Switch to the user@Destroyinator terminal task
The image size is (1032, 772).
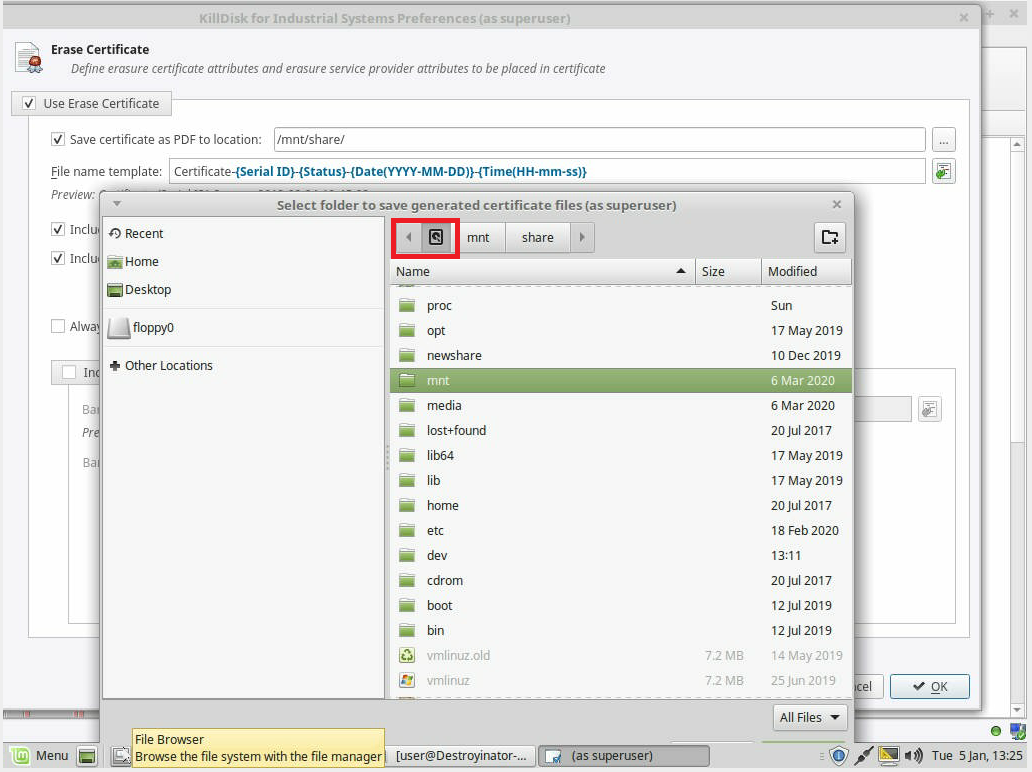pyautogui.click(x=461, y=756)
